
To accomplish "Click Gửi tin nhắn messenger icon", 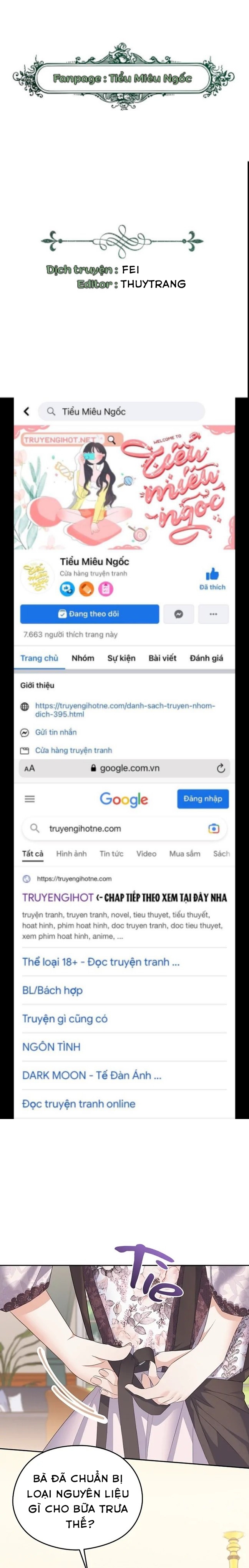I will coord(24,732).
